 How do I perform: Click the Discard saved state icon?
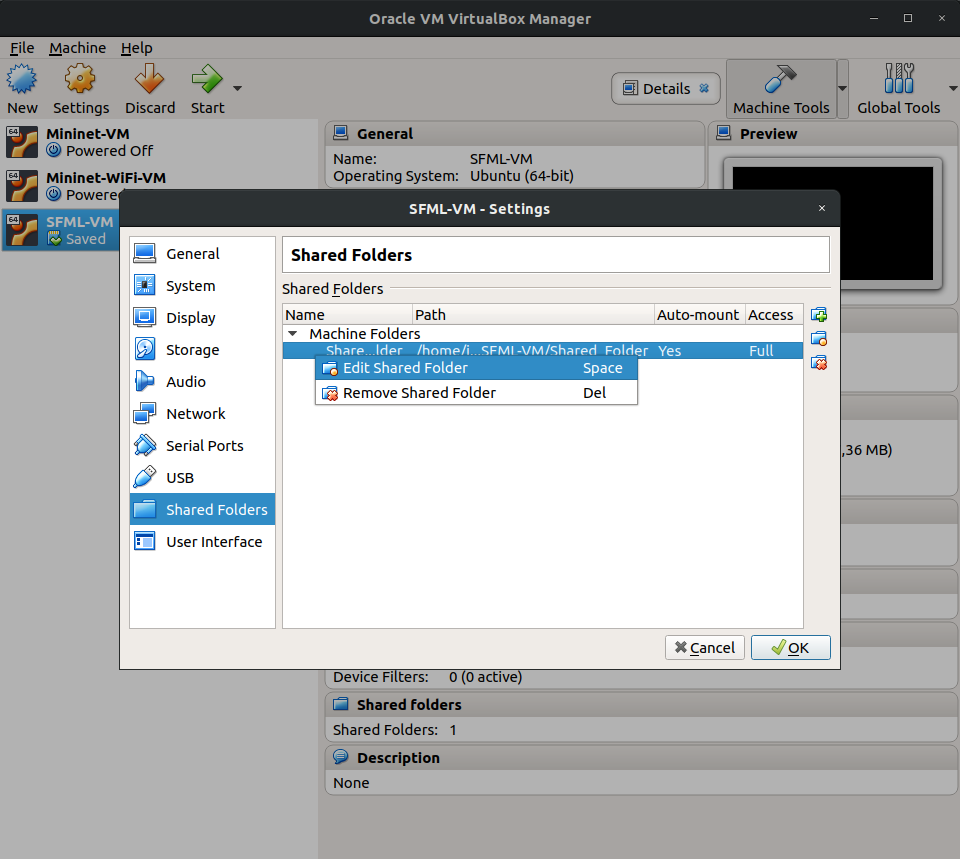149,80
